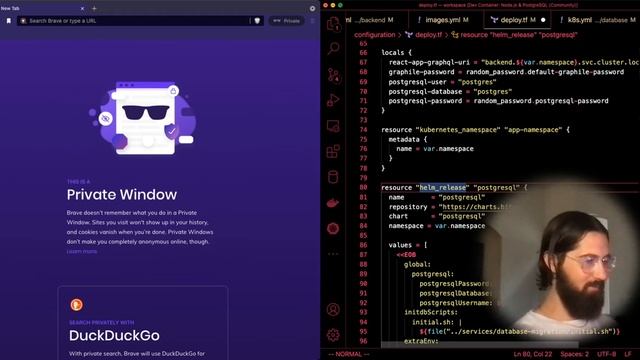Viewport: 640px width, 360px height.
Task: Click the Private Window heading
Action: click(122, 195)
